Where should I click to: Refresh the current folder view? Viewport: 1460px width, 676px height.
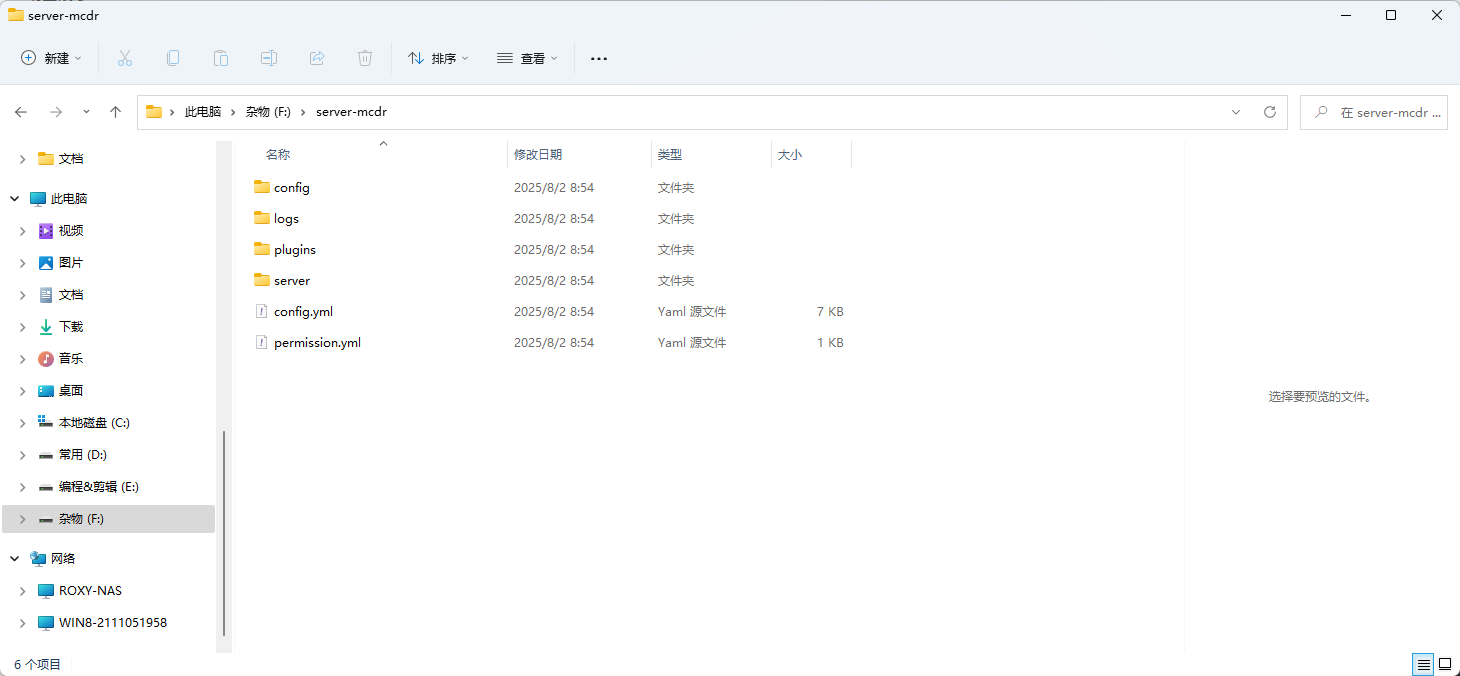coord(1270,112)
